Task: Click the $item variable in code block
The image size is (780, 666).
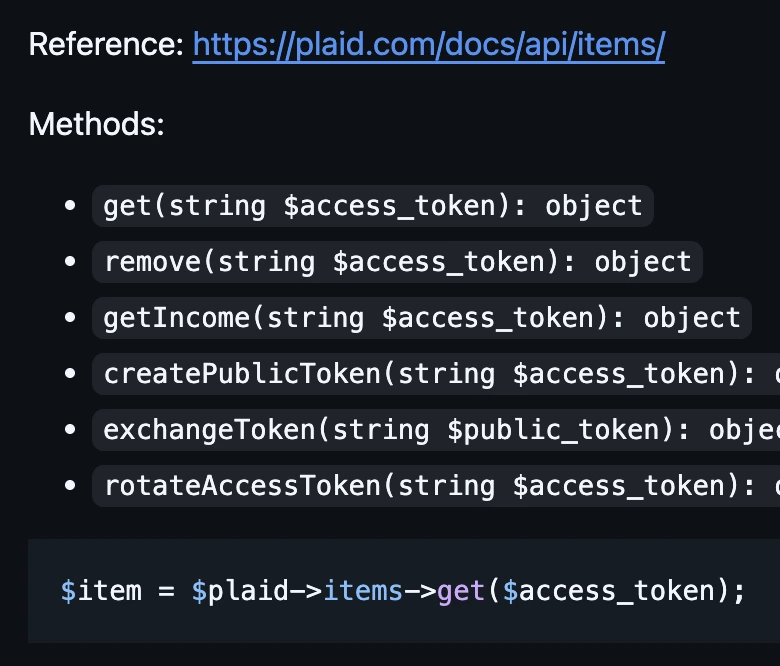Action: (101, 591)
